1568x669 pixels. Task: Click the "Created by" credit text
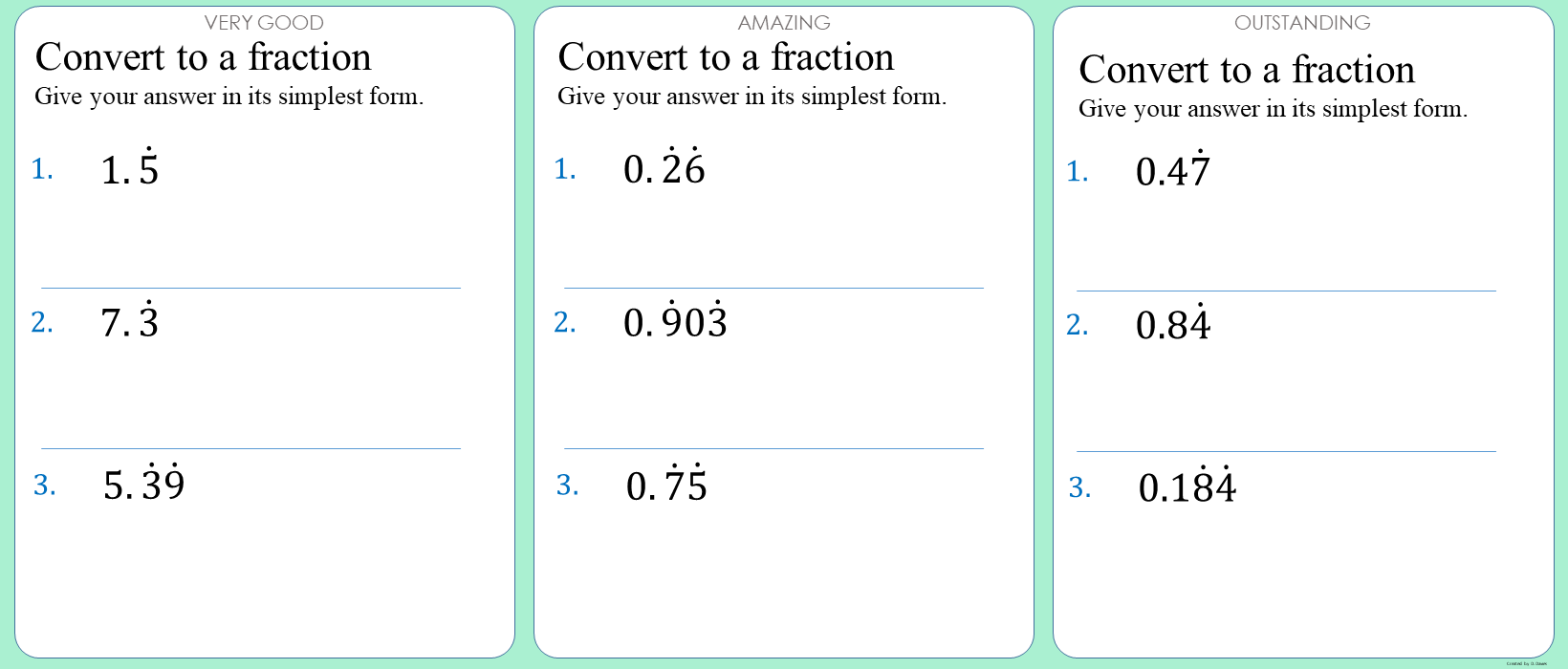coord(1526,663)
